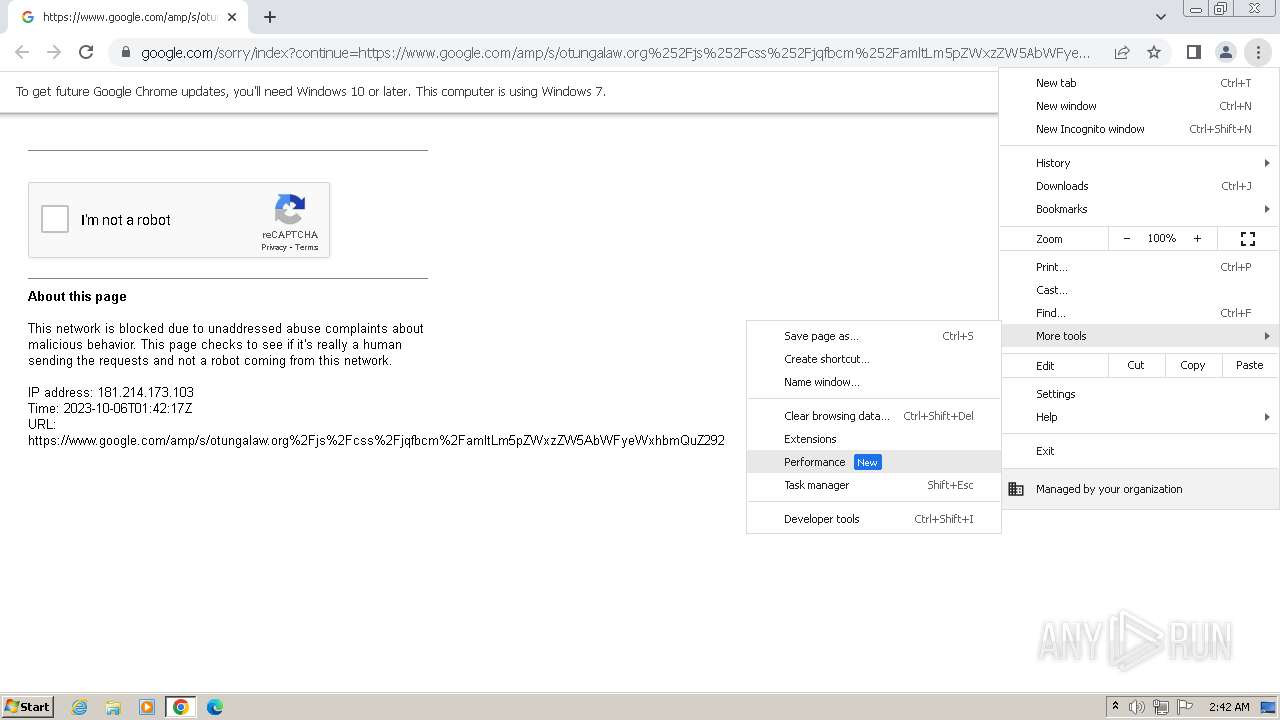1280x720 pixels.
Task: Click the volume speaker tray icon
Action: pyautogui.click(x=1137, y=707)
